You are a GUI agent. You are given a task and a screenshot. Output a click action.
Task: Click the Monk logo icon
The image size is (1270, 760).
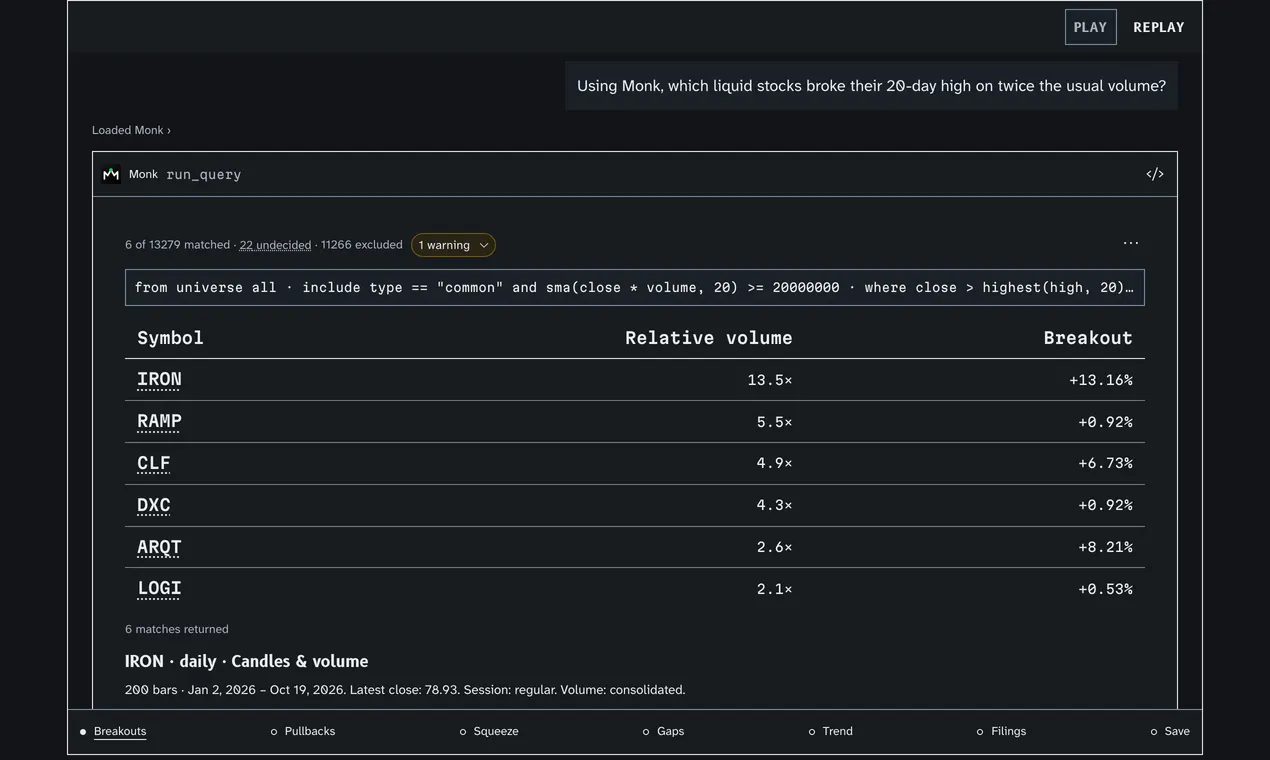click(x=111, y=174)
